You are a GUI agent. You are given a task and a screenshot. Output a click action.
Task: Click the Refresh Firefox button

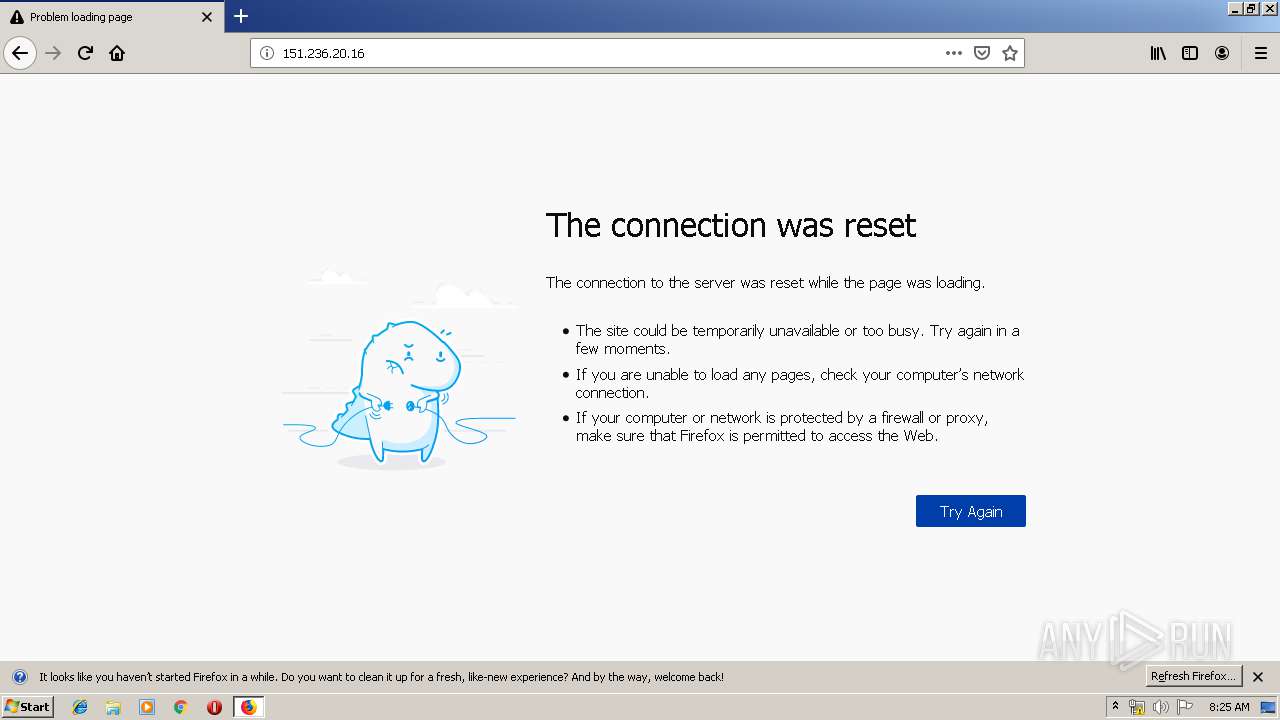click(x=1194, y=676)
